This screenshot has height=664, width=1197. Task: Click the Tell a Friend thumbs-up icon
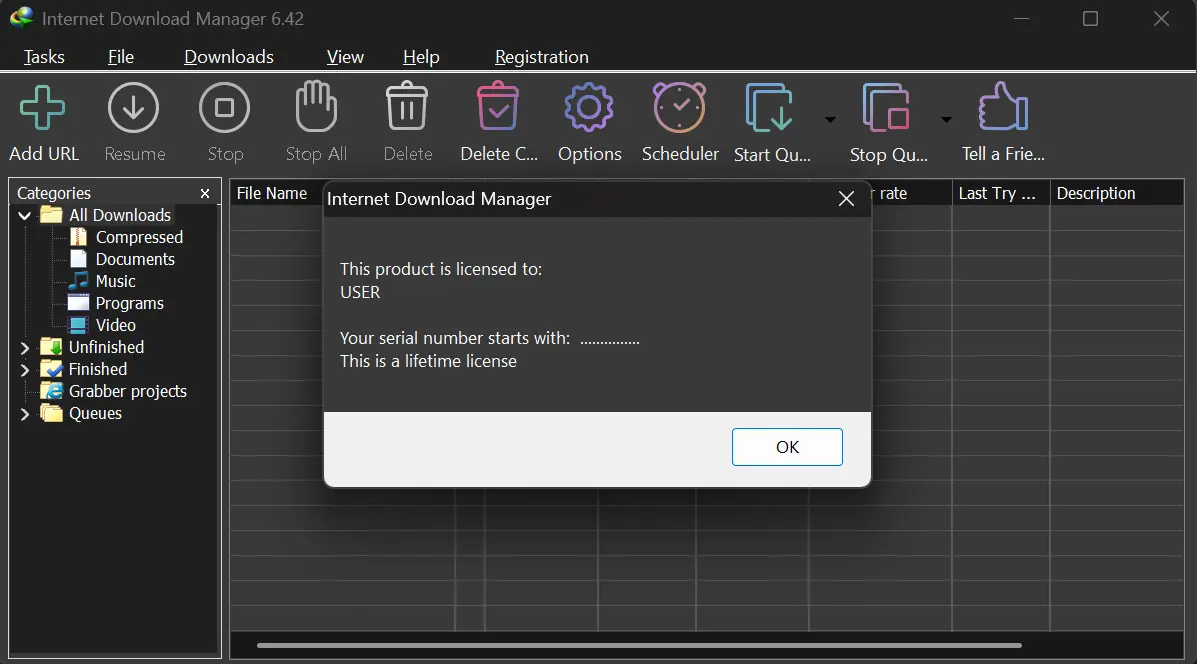tap(1003, 106)
